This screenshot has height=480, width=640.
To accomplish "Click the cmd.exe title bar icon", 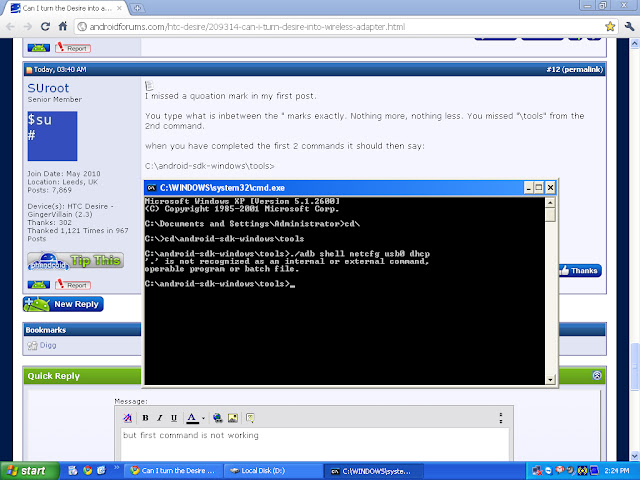I will point(151,188).
